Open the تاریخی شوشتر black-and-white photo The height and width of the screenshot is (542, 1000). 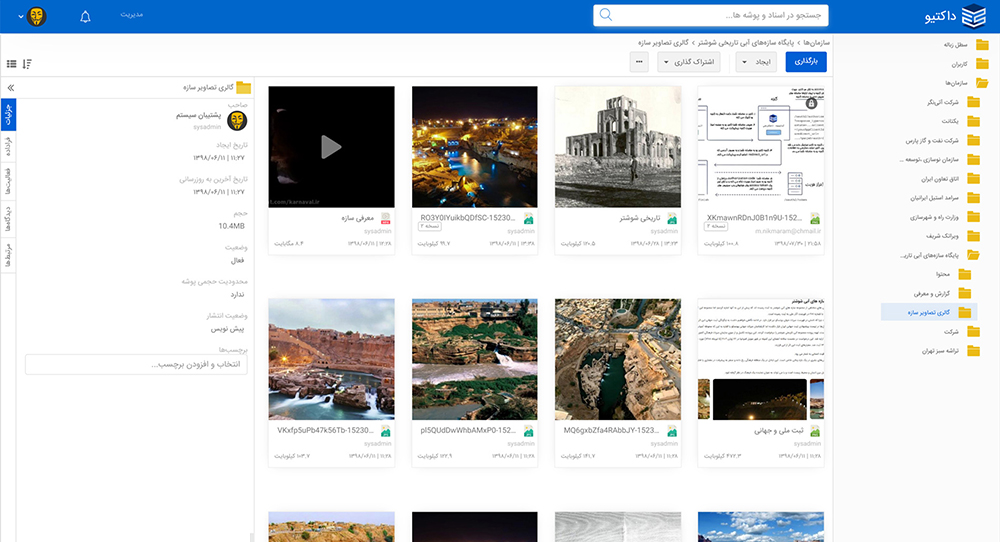coord(618,147)
